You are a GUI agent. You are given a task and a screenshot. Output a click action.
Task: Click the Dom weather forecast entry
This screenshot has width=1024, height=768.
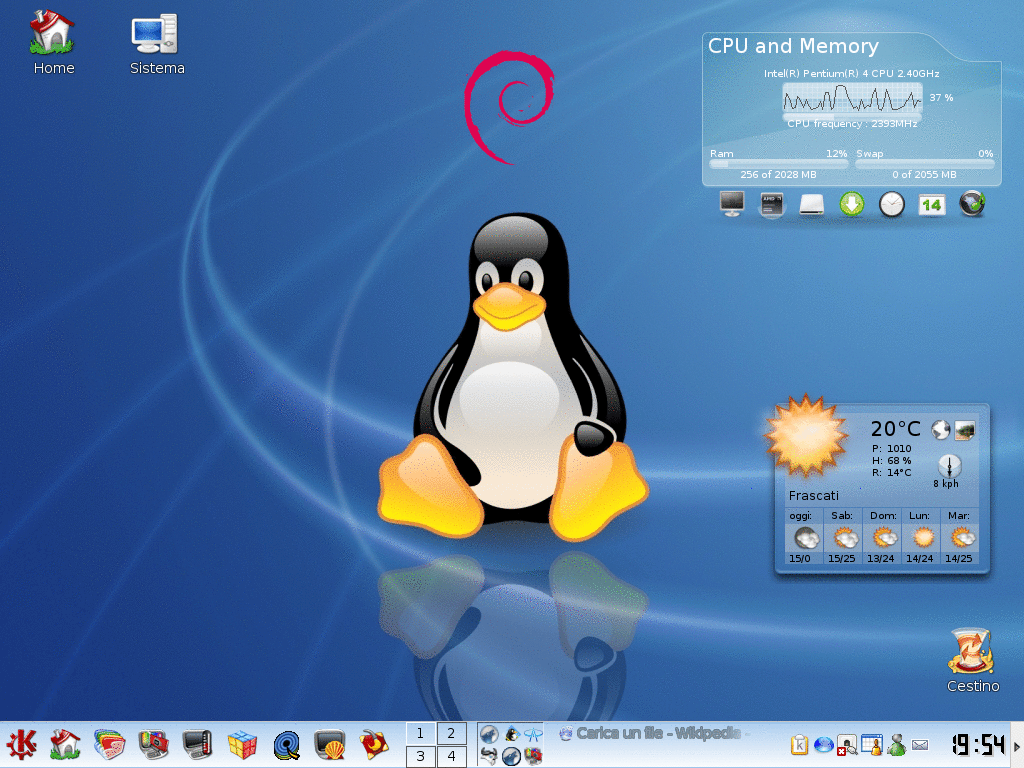(882, 537)
